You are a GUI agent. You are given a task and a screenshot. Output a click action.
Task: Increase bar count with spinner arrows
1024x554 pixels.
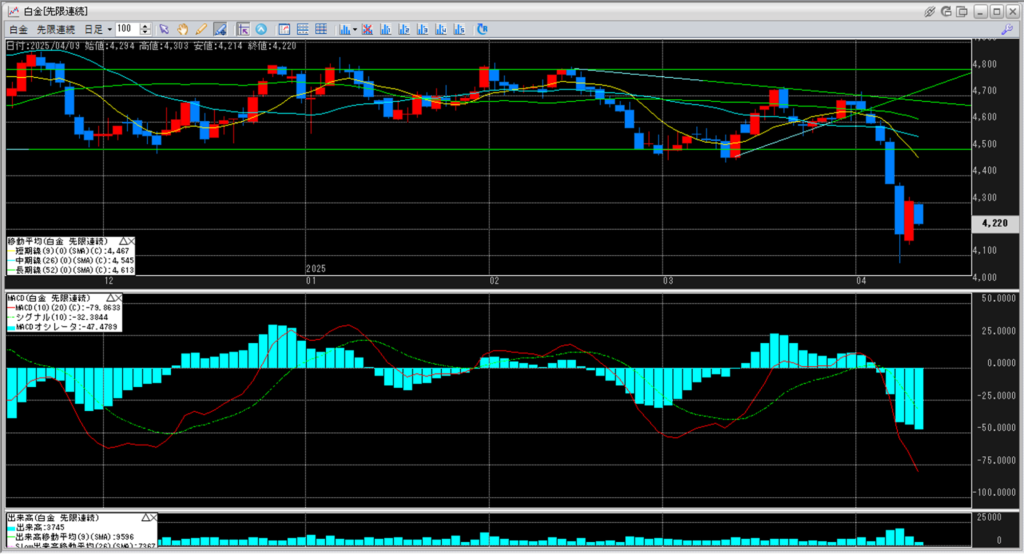146,26
